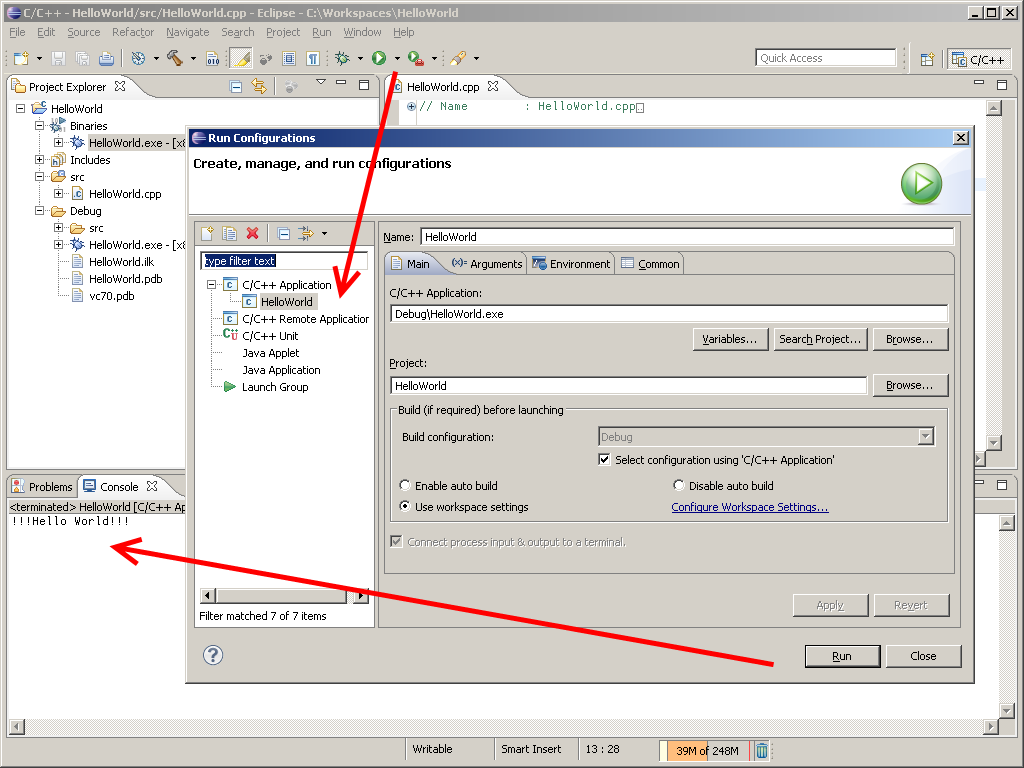The image size is (1024, 768).
Task: Open the Build configuration dropdown
Action: 925,436
